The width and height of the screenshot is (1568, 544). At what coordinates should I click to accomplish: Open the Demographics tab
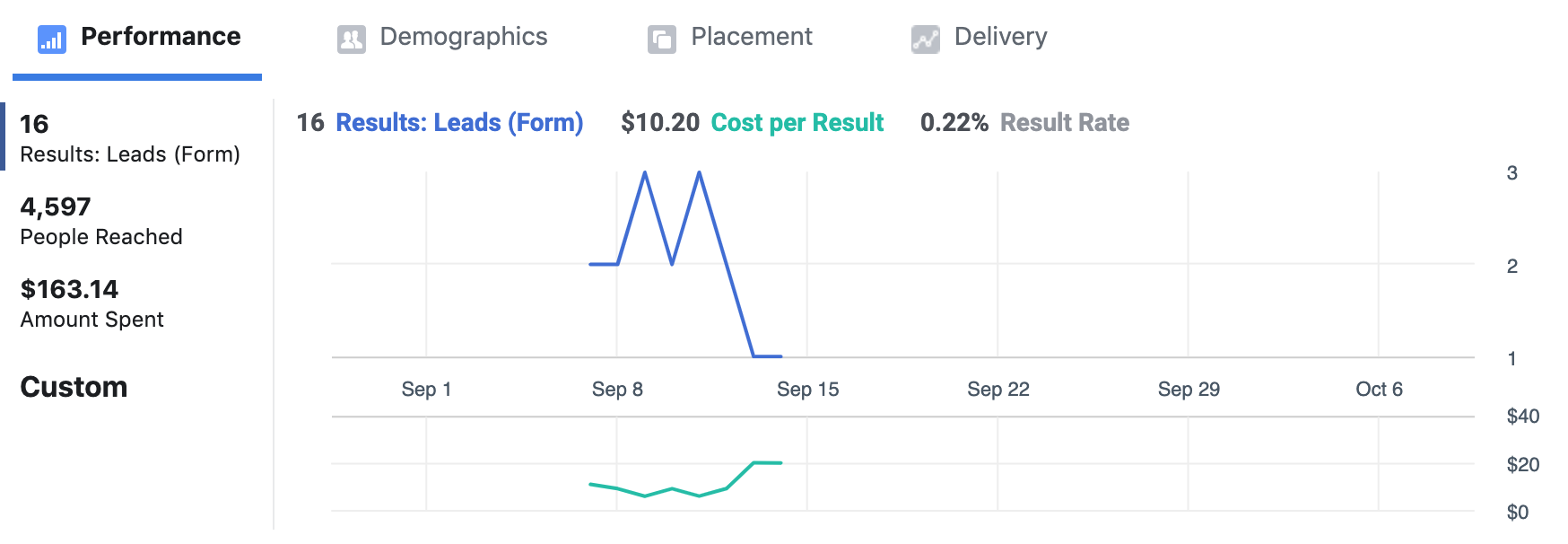pos(463,37)
